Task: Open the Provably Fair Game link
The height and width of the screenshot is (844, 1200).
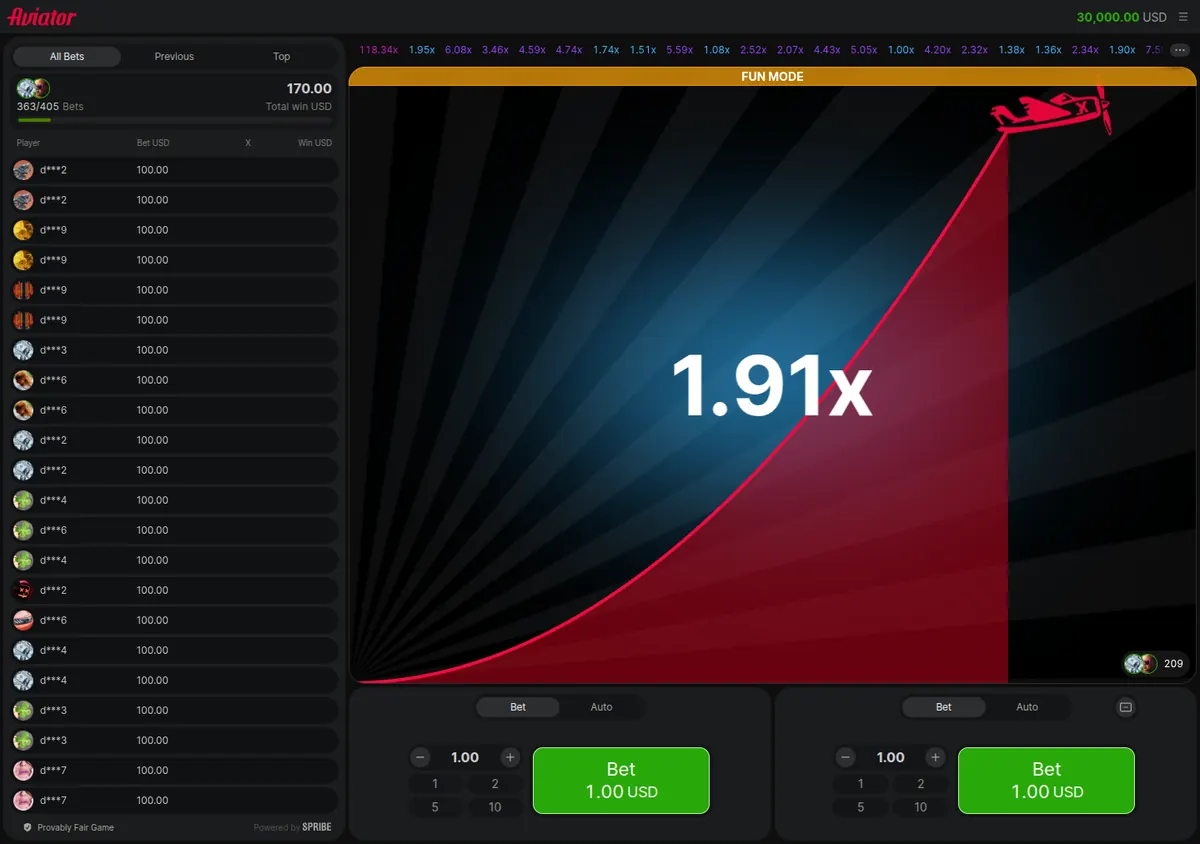Action: tap(75, 828)
